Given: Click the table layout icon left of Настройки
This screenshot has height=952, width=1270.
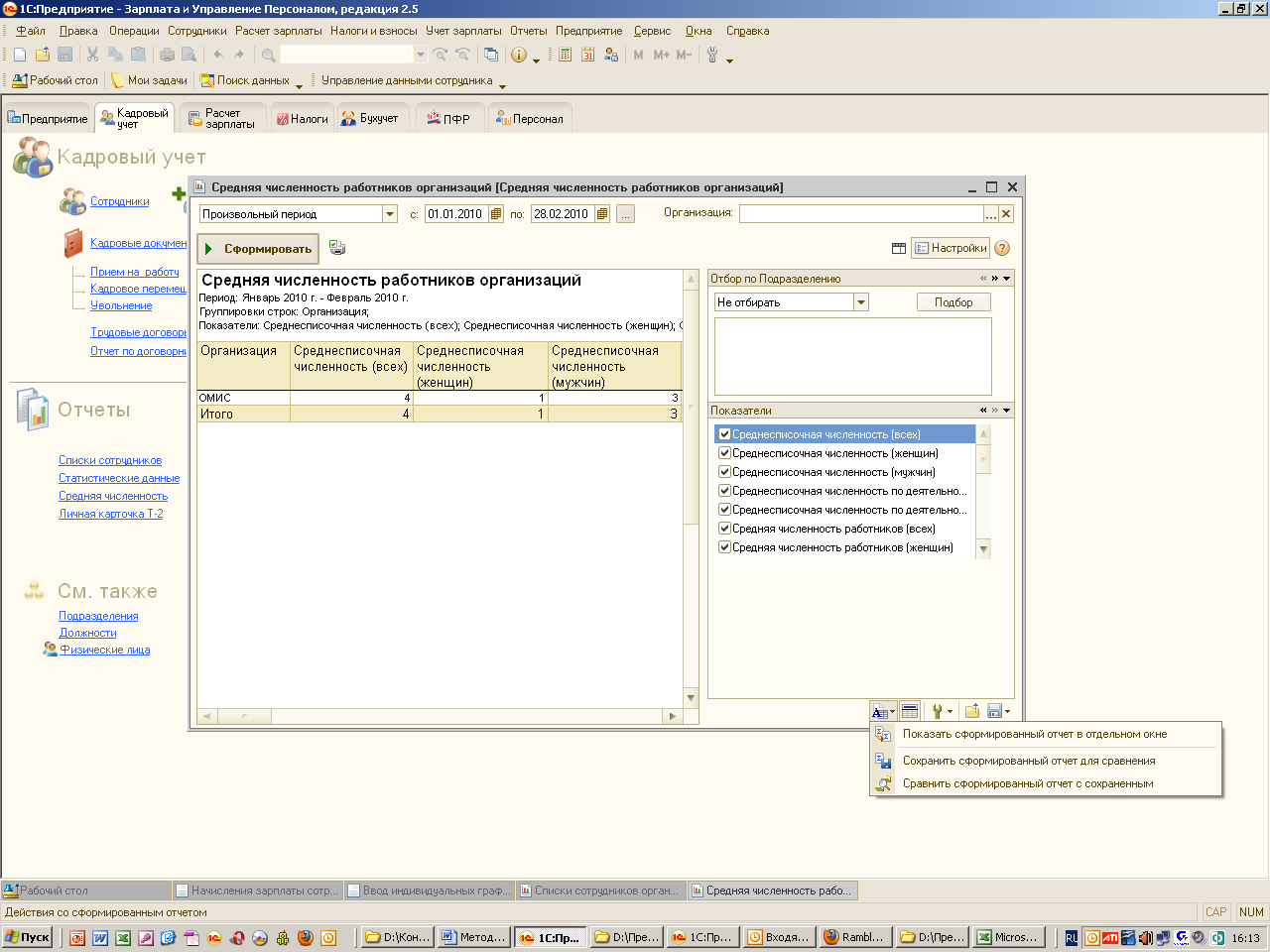Looking at the screenshot, I should point(899,248).
